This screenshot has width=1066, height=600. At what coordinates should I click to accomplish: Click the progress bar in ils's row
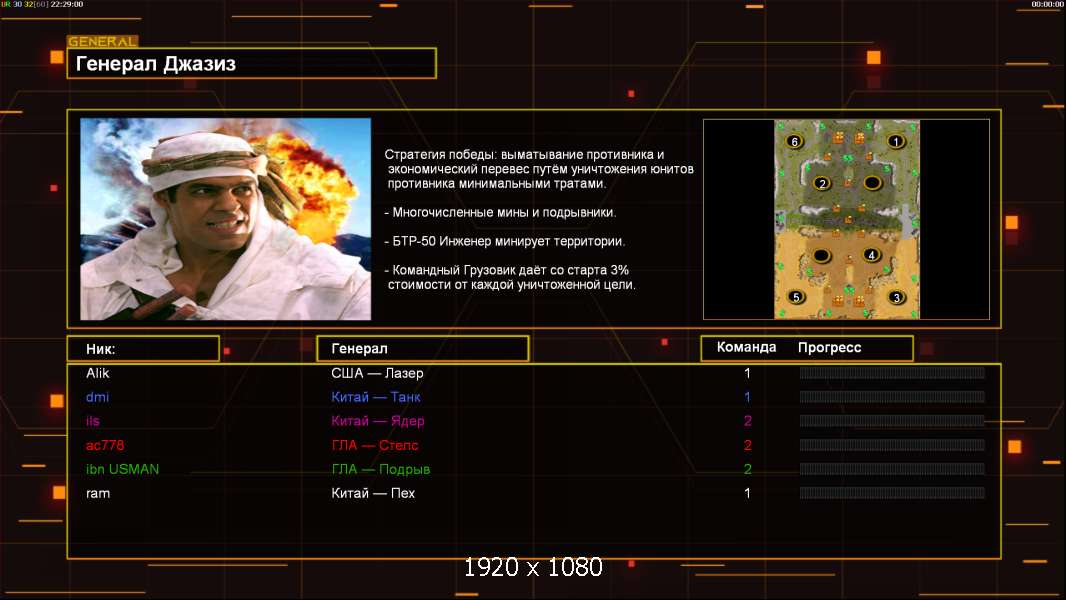pos(892,421)
